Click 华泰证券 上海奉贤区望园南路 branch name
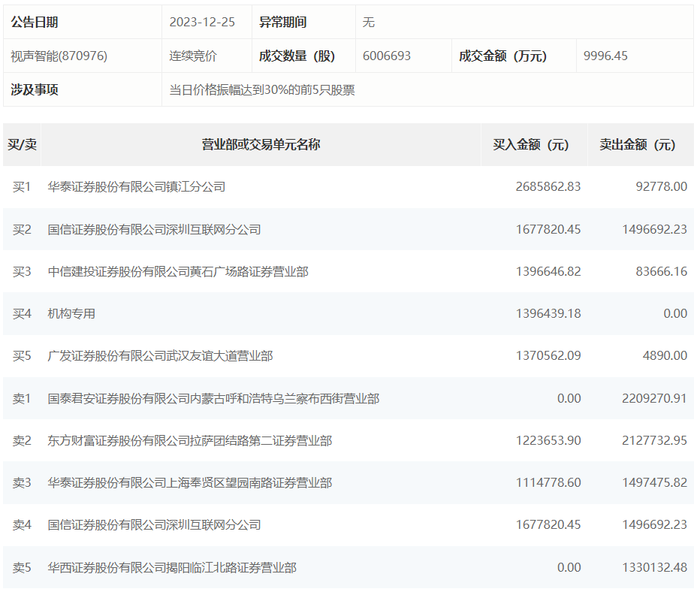Screen dimensions: 700x595 [x=190, y=483]
